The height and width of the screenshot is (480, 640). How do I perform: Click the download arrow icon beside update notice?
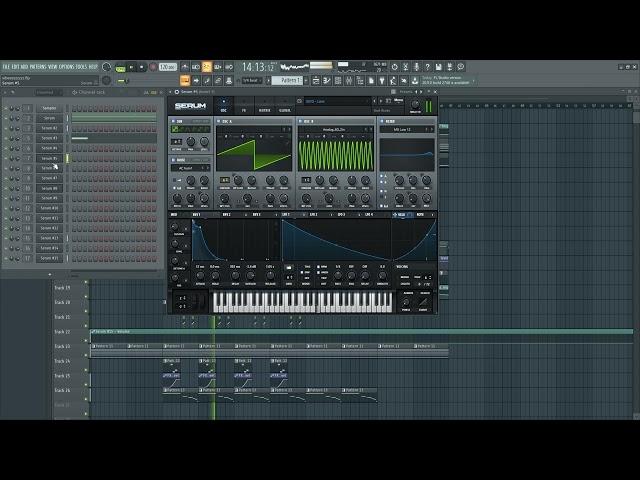415,80
